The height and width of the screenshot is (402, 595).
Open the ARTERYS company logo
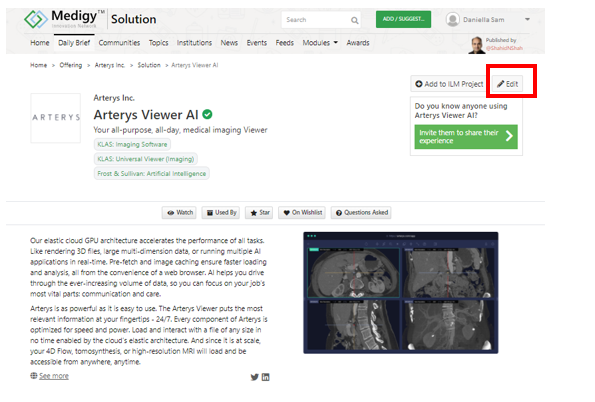(56, 118)
